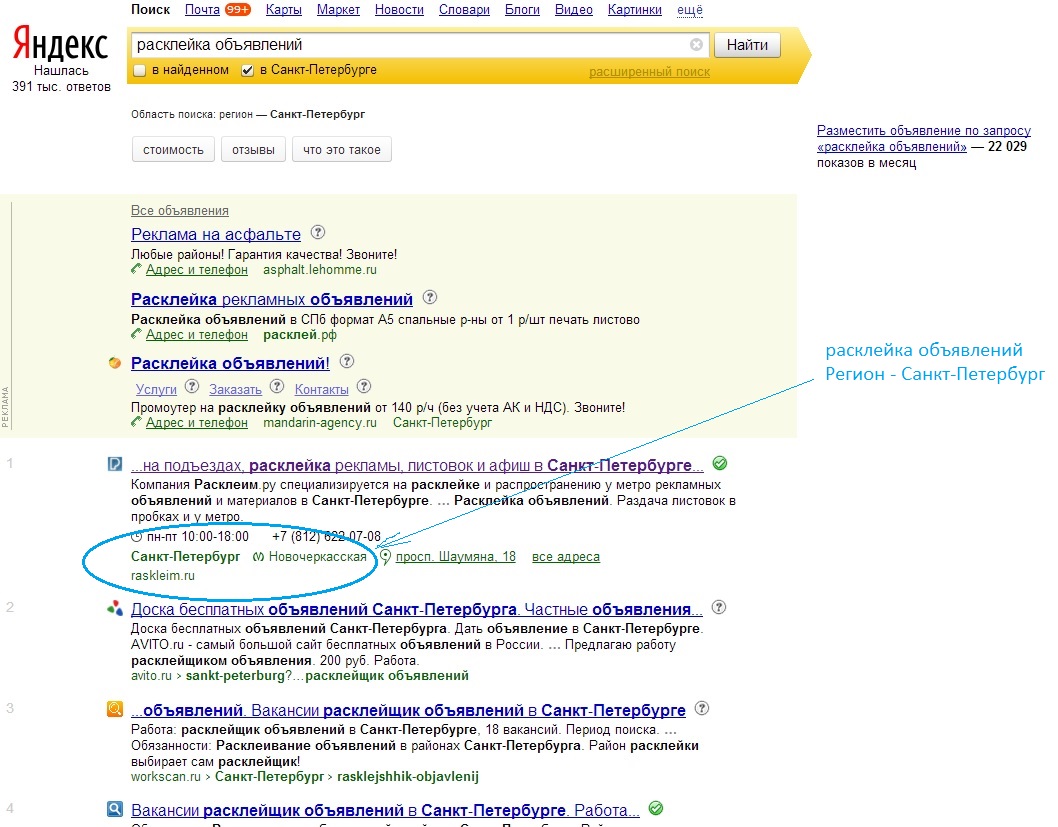Image resolution: width=1058 pixels, height=827 pixels.
Task: Click the metro icon next to Новочеркасская
Action: [x=258, y=557]
